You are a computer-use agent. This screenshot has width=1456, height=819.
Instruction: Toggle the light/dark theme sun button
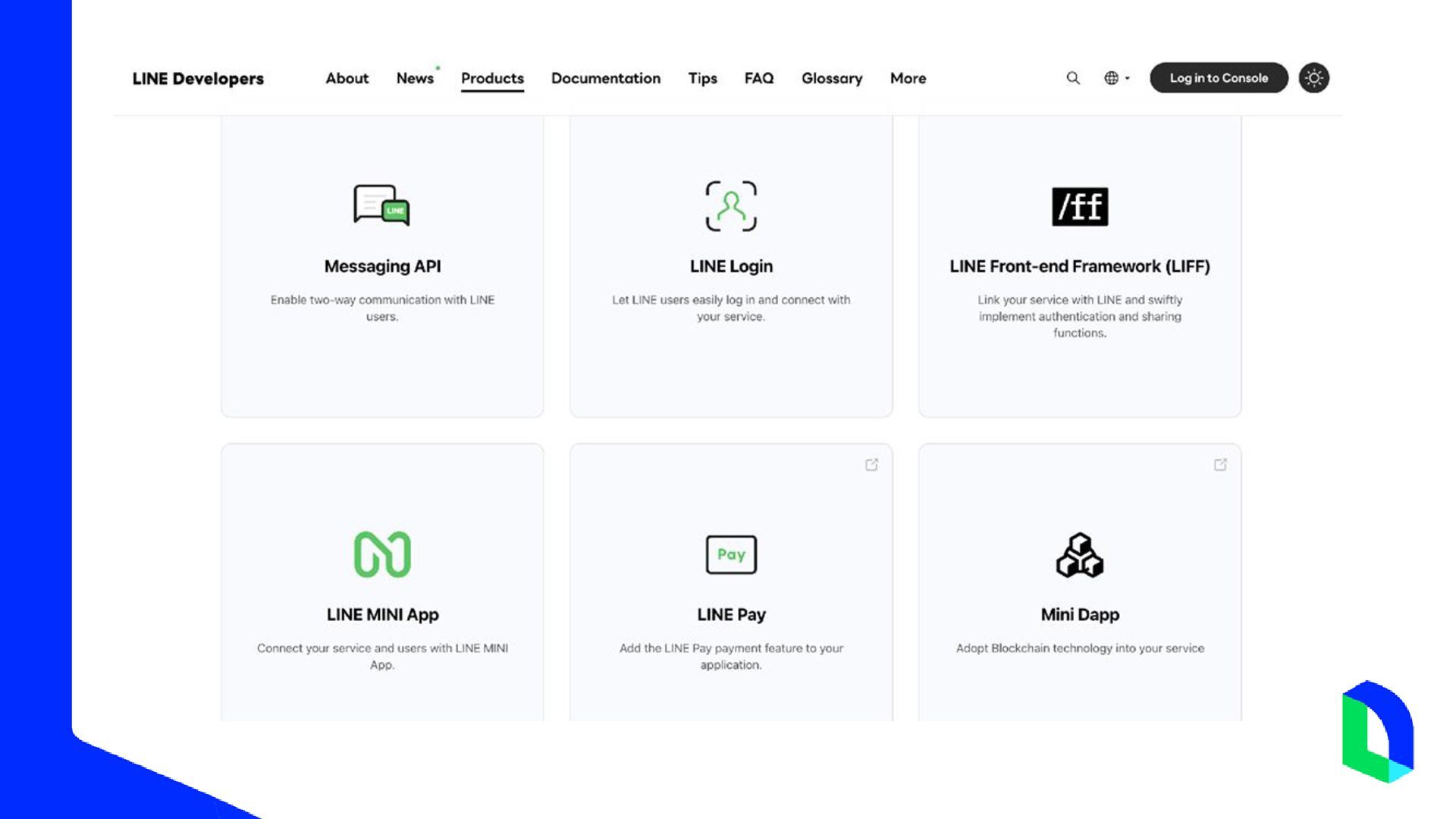(1314, 78)
